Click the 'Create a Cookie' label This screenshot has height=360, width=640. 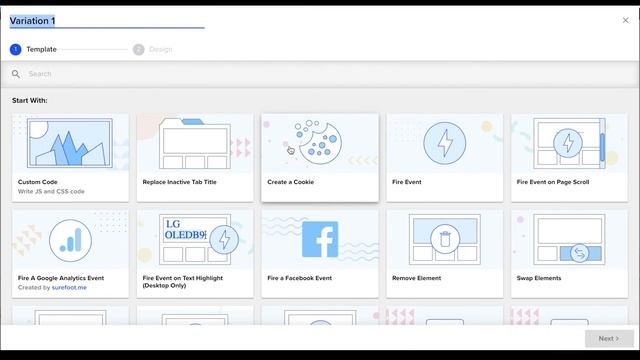291,182
